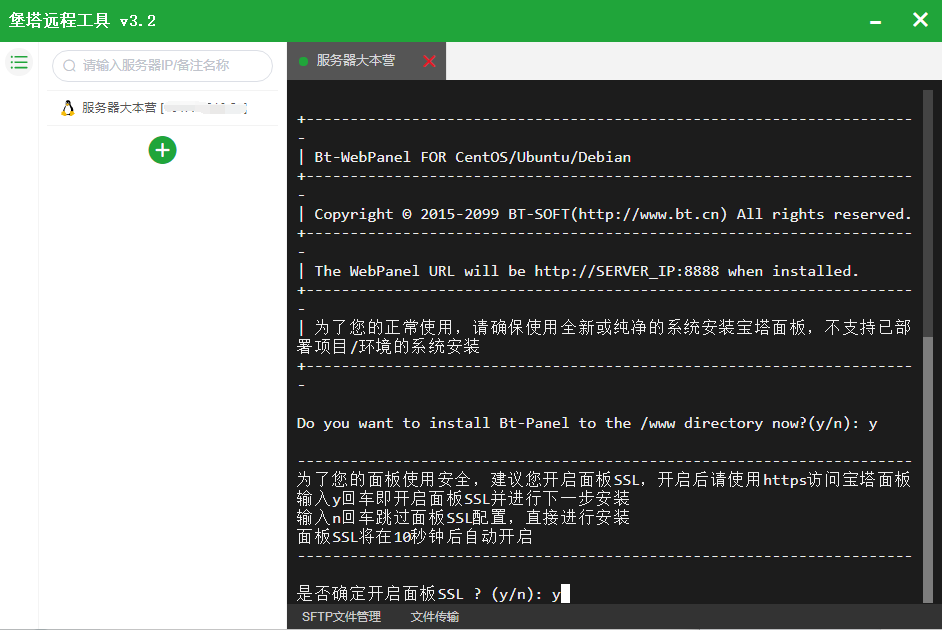Click the SSL confirmation prompt line in terminal
The image size is (942, 630).
click(433, 594)
